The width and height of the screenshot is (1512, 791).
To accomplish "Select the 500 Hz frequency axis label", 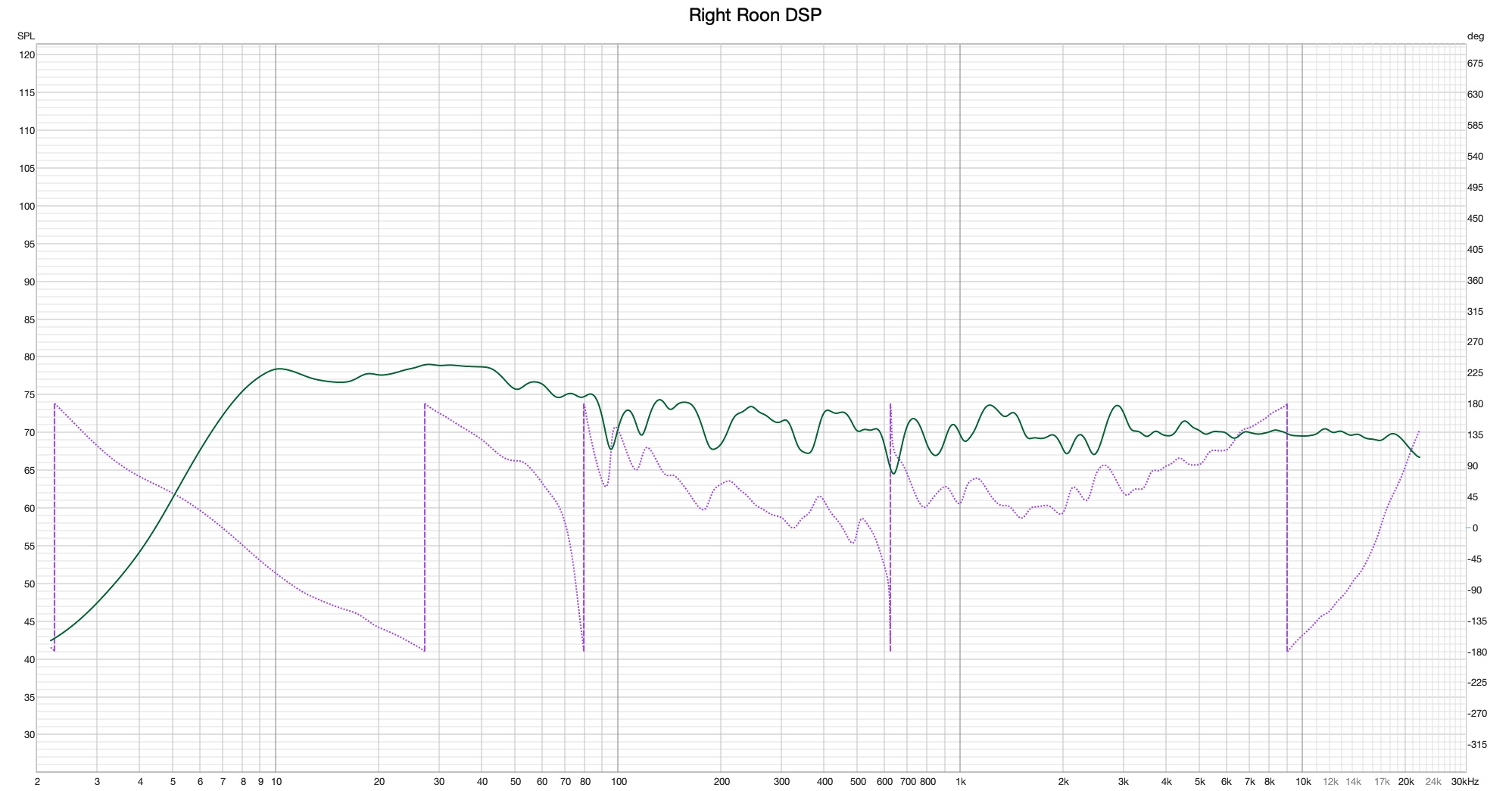I will (x=858, y=782).
